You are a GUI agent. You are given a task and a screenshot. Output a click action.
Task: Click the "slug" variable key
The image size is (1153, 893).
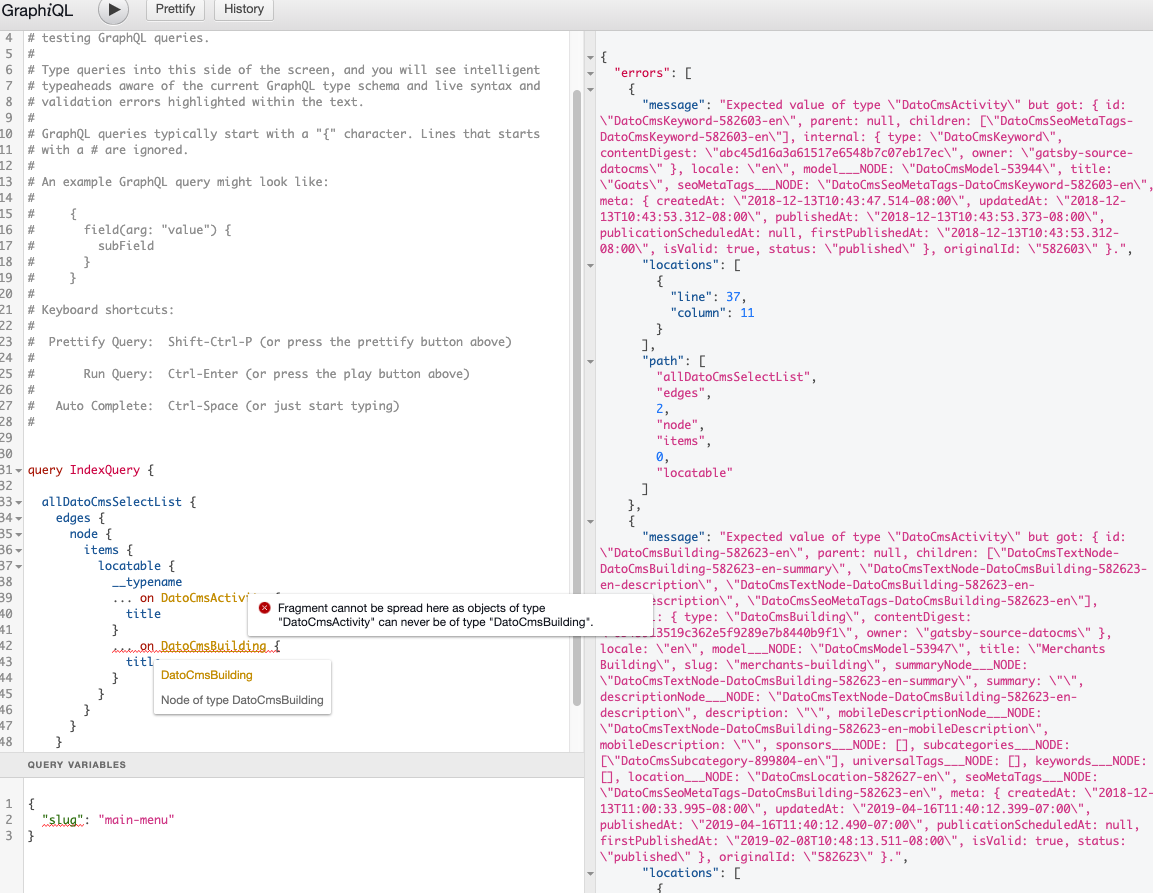(63, 819)
